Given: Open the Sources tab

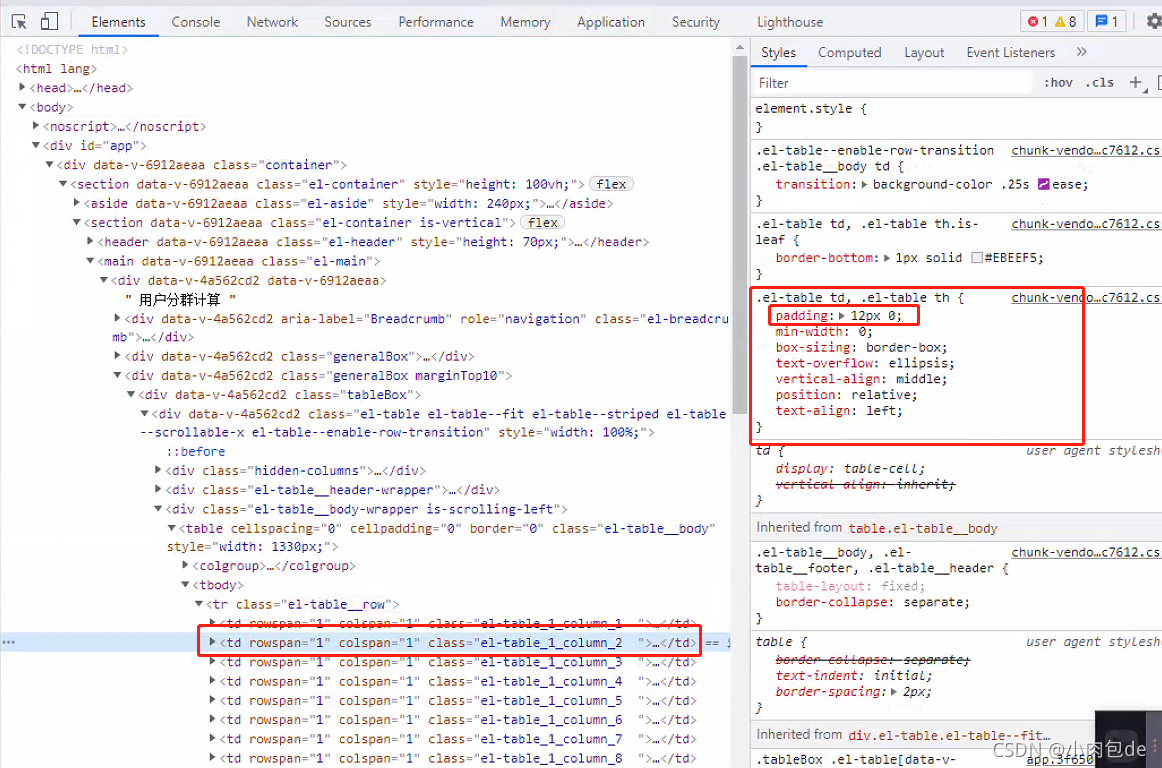Looking at the screenshot, I should (348, 21).
